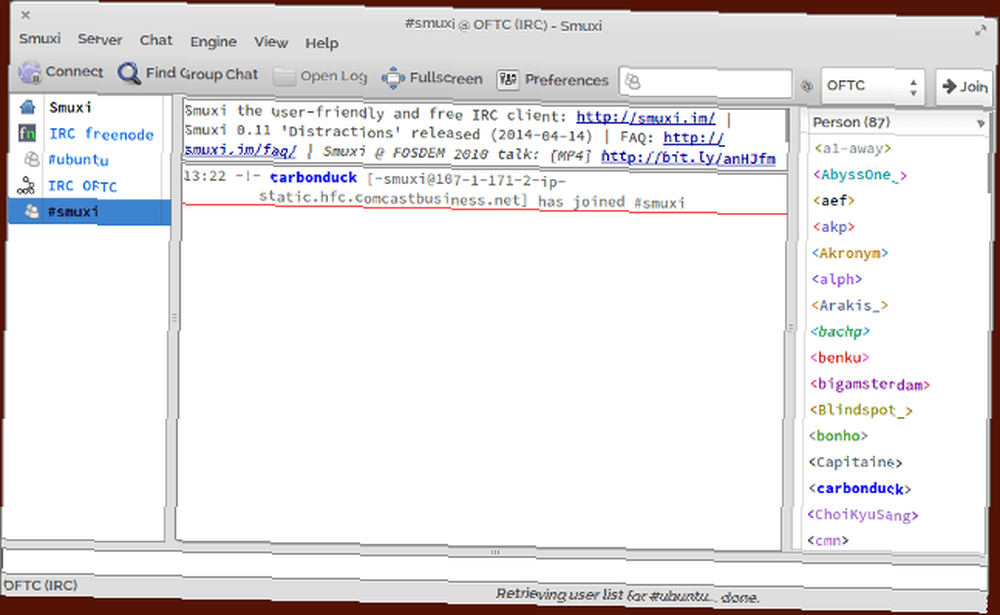The image size is (1000, 615).
Task: Click the Connect globe icon
Action: click(x=29, y=72)
